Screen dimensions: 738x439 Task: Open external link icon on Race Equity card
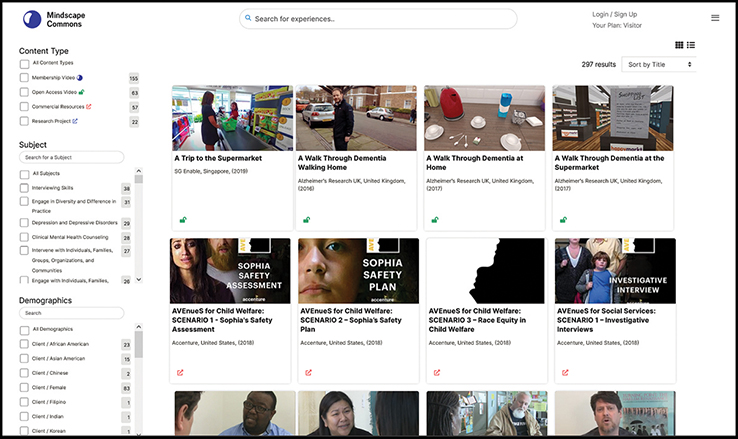[x=437, y=373]
